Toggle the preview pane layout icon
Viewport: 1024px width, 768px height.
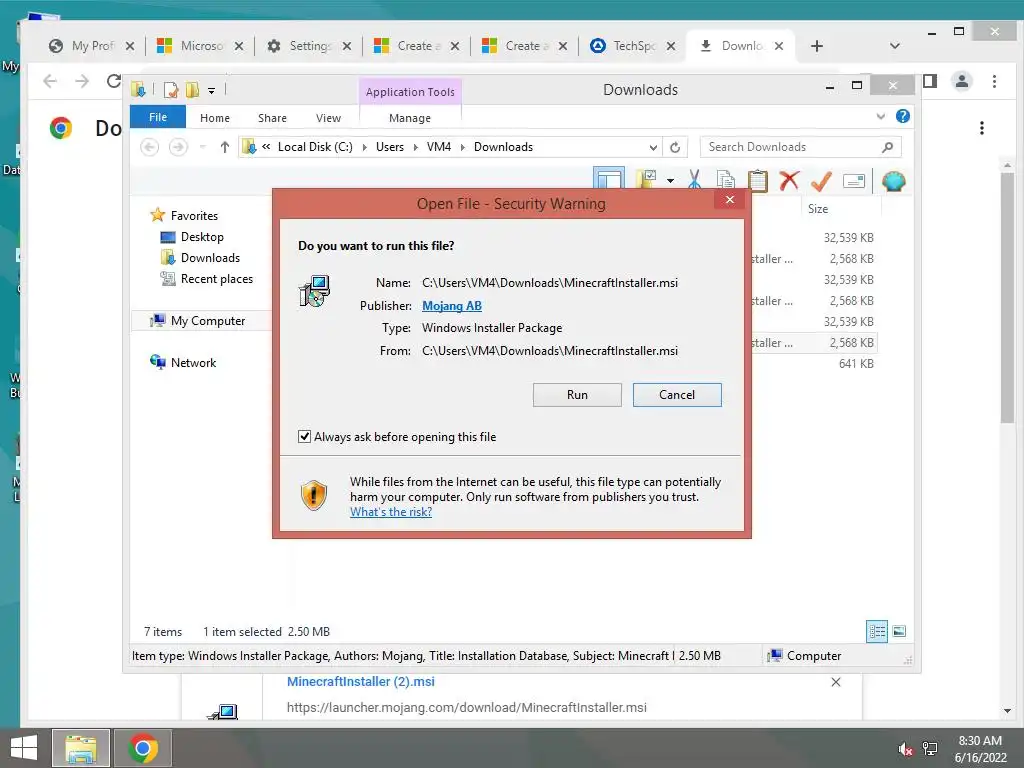[609, 179]
